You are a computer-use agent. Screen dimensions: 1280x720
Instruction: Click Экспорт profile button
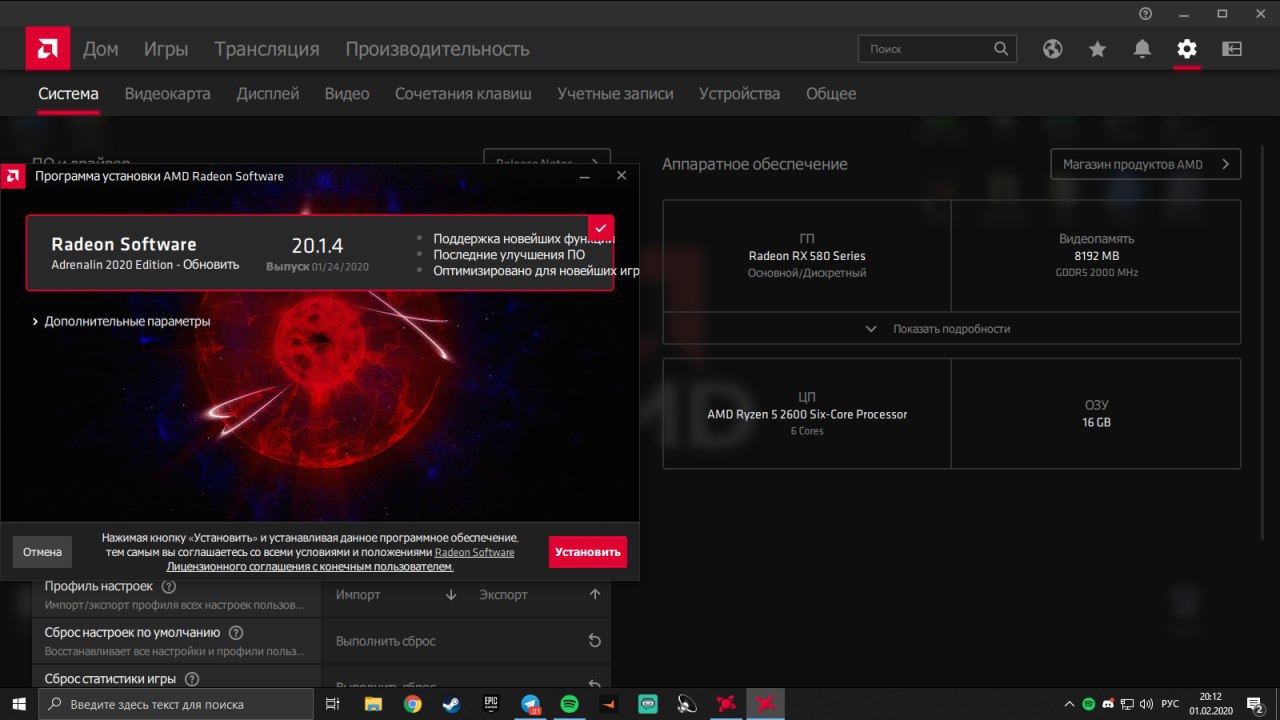pyautogui.click(x=539, y=594)
